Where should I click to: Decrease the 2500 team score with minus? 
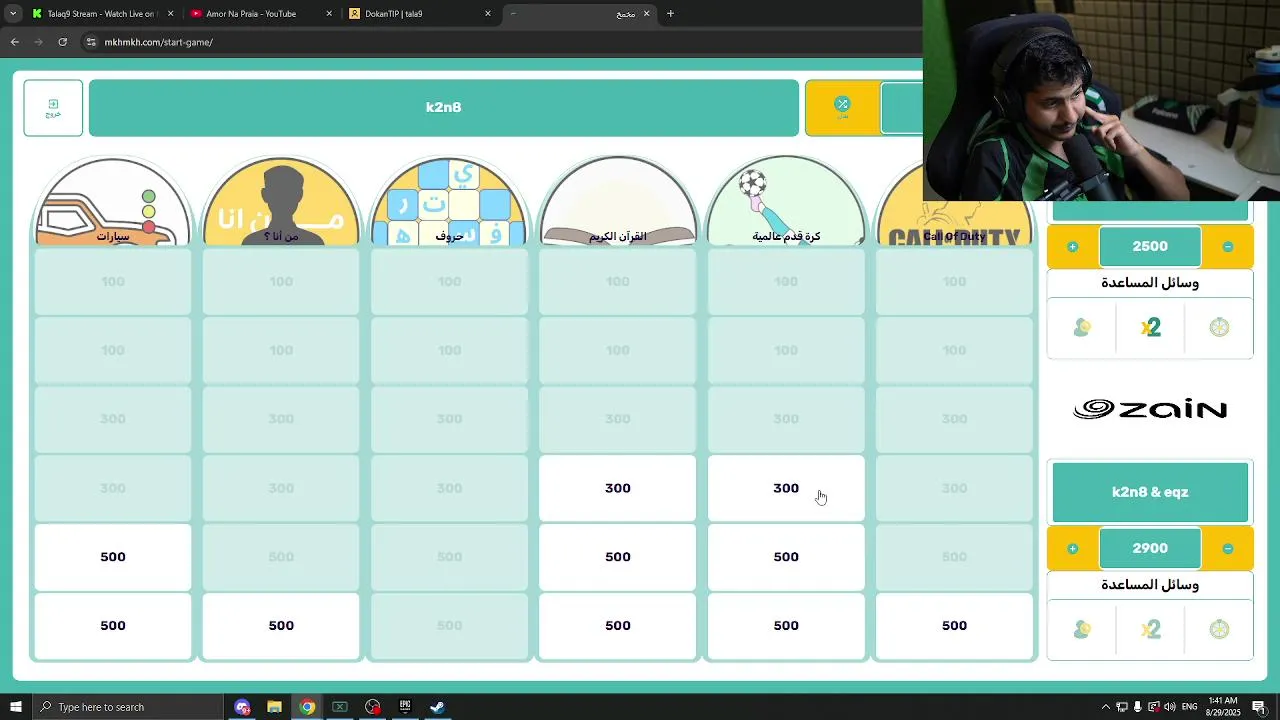coord(1228,247)
